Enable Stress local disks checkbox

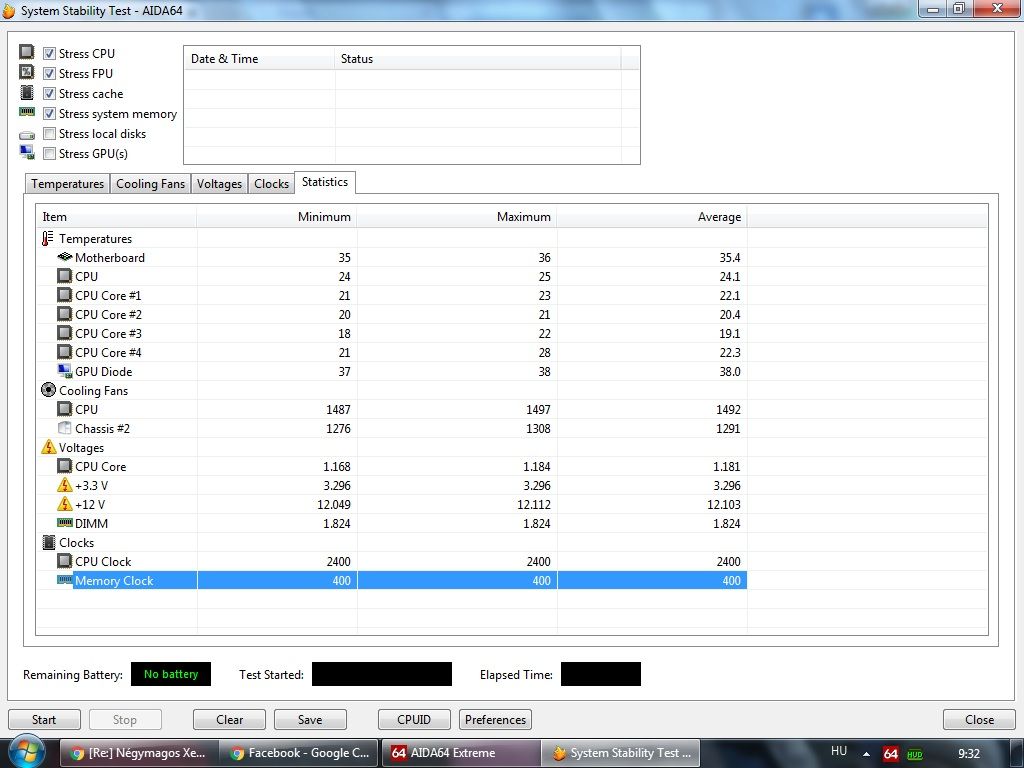click(x=49, y=134)
